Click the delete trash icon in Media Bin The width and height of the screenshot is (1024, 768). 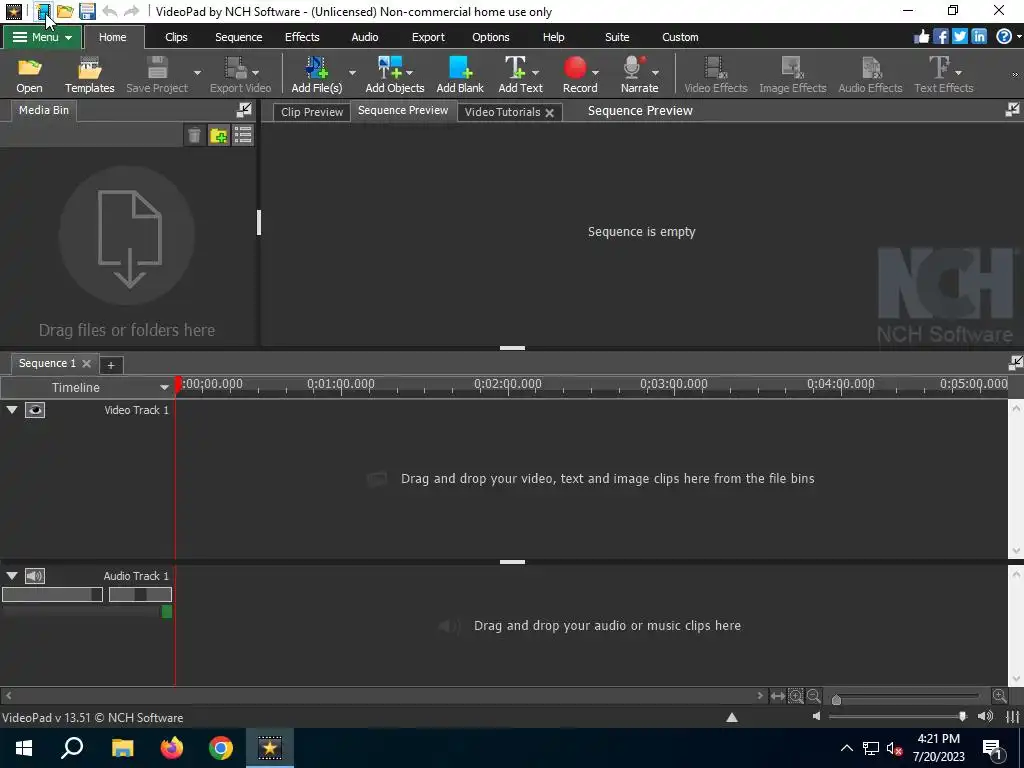click(x=194, y=135)
